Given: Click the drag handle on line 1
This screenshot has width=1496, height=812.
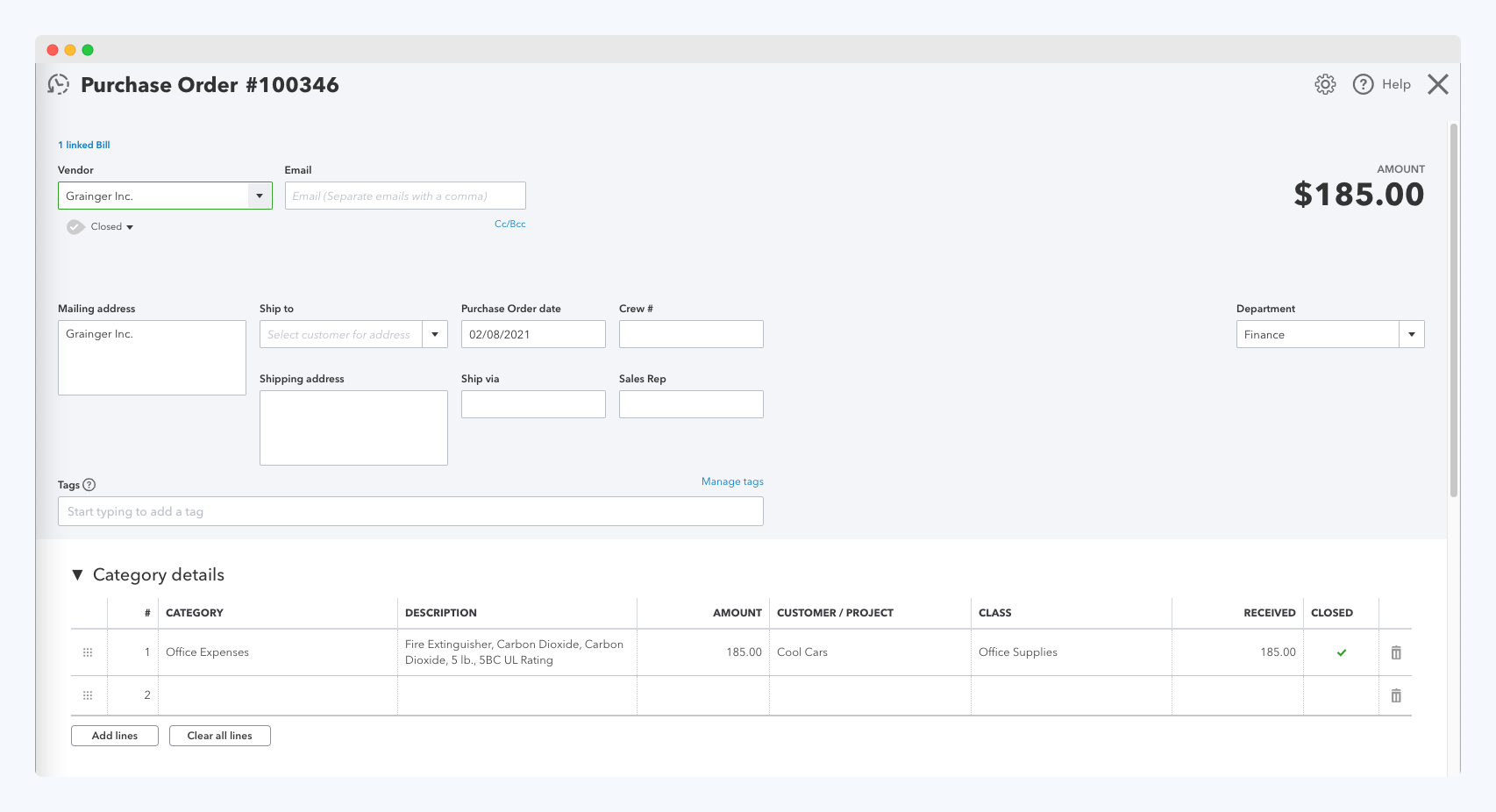Looking at the screenshot, I should pos(88,652).
